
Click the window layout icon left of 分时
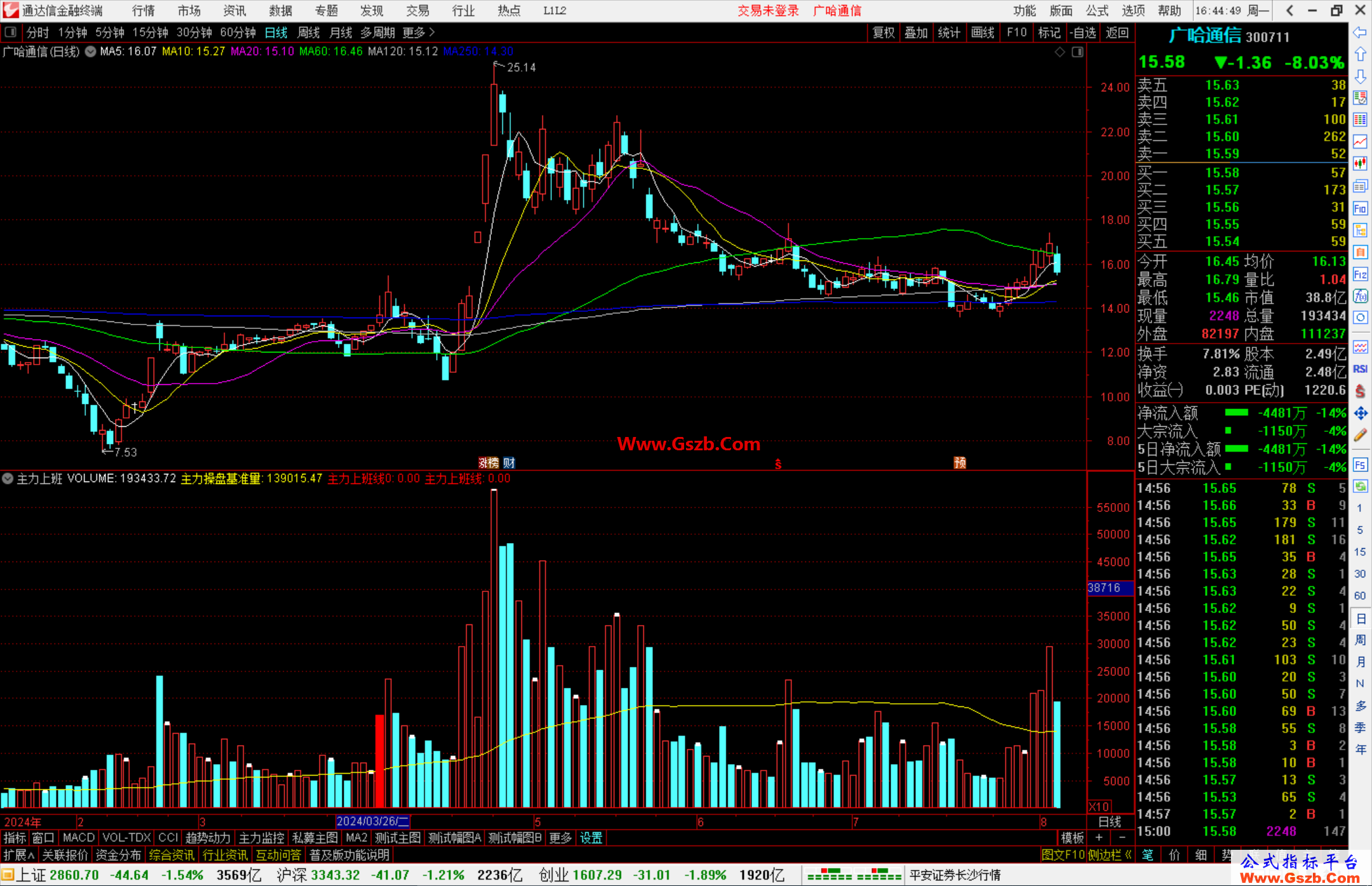pyautogui.click(x=10, y=32)
